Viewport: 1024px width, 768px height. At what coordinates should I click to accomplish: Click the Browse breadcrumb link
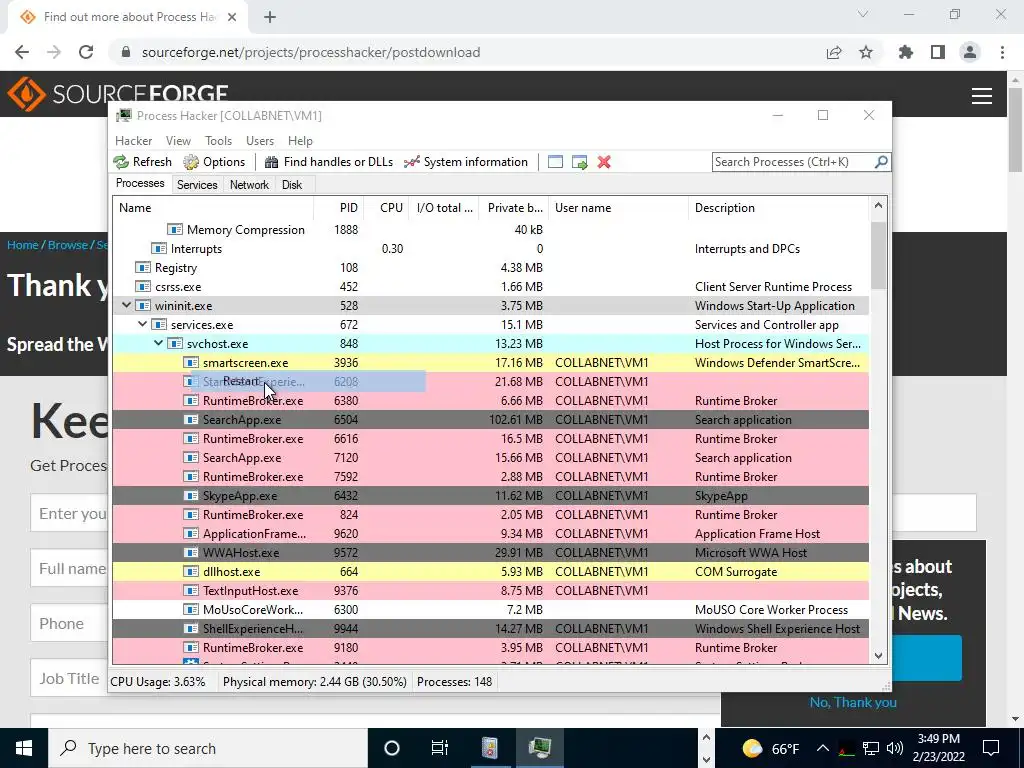[68, 245]
